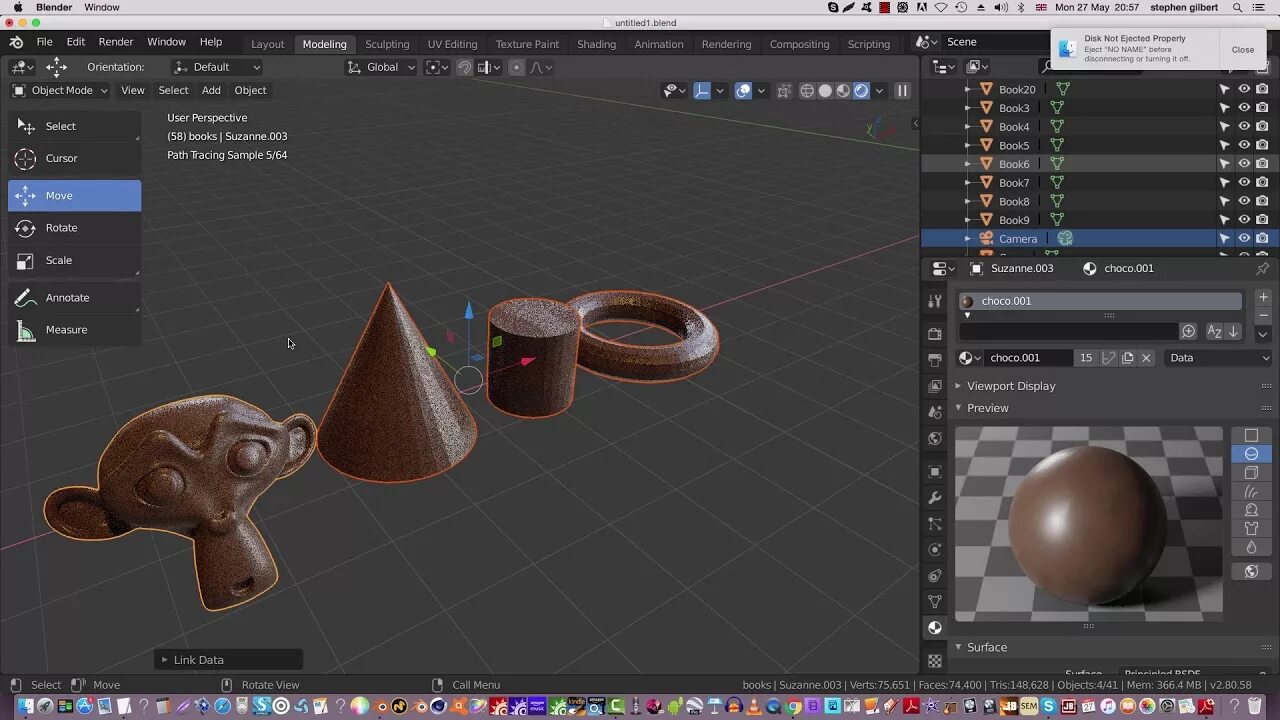Open the pivot point dropdown

pos(438,67)
